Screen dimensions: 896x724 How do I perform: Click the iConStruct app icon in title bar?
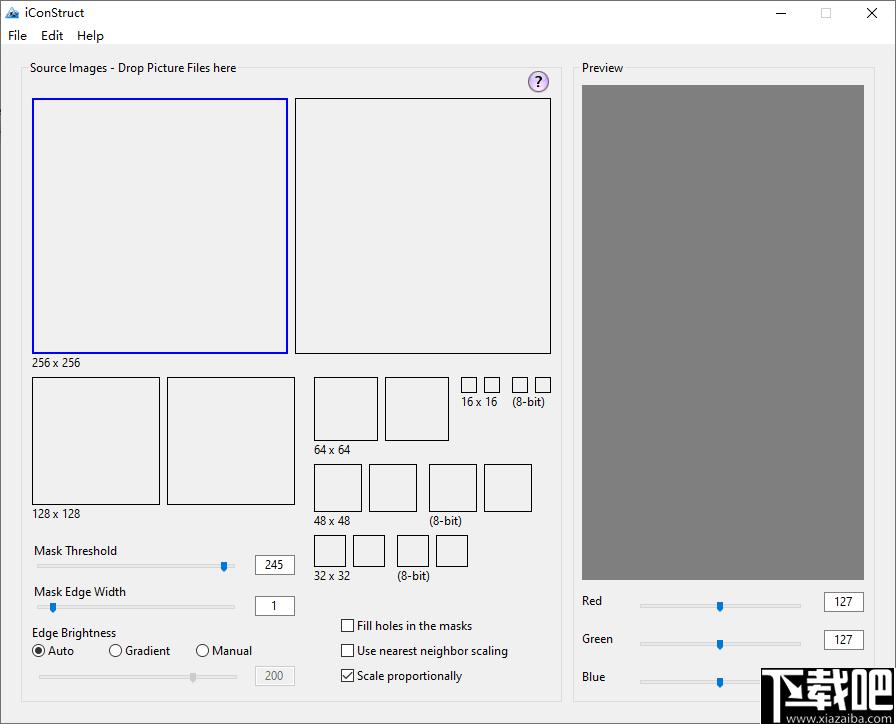pyautogui.click(x=12, y=13)
